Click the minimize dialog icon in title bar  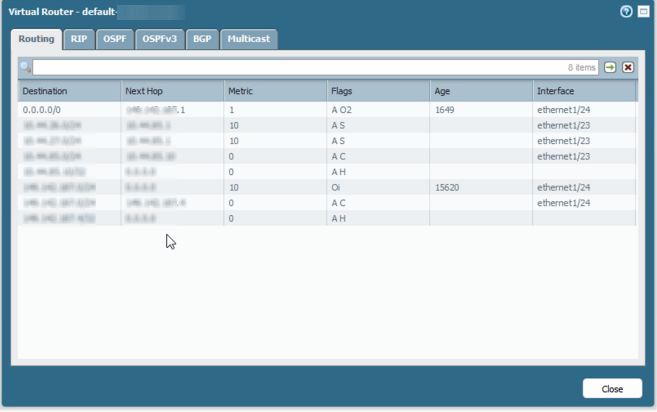pos(642,12)
